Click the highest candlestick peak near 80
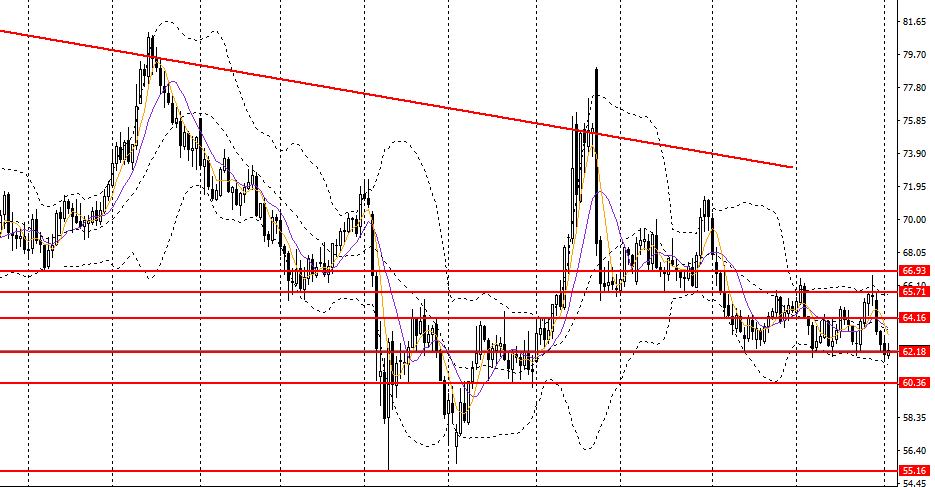This screenshot has width=935, height=487. (150, 36)
